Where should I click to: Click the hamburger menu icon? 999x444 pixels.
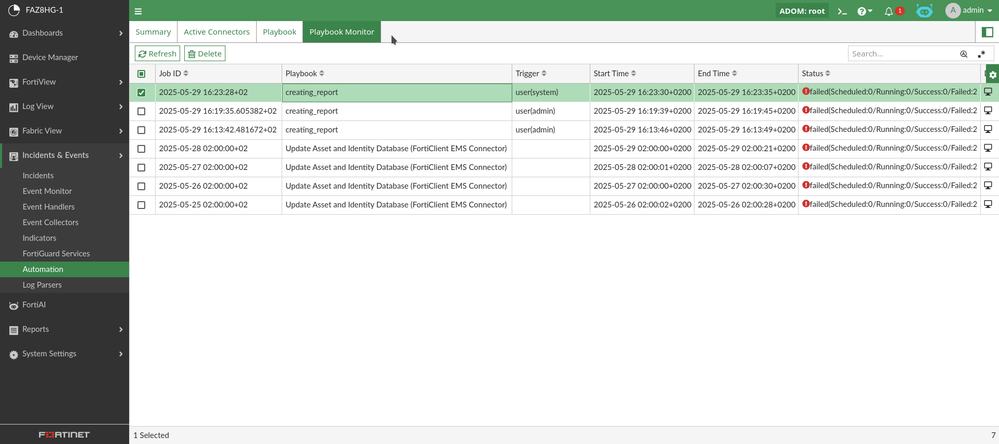tap(138, 11)
